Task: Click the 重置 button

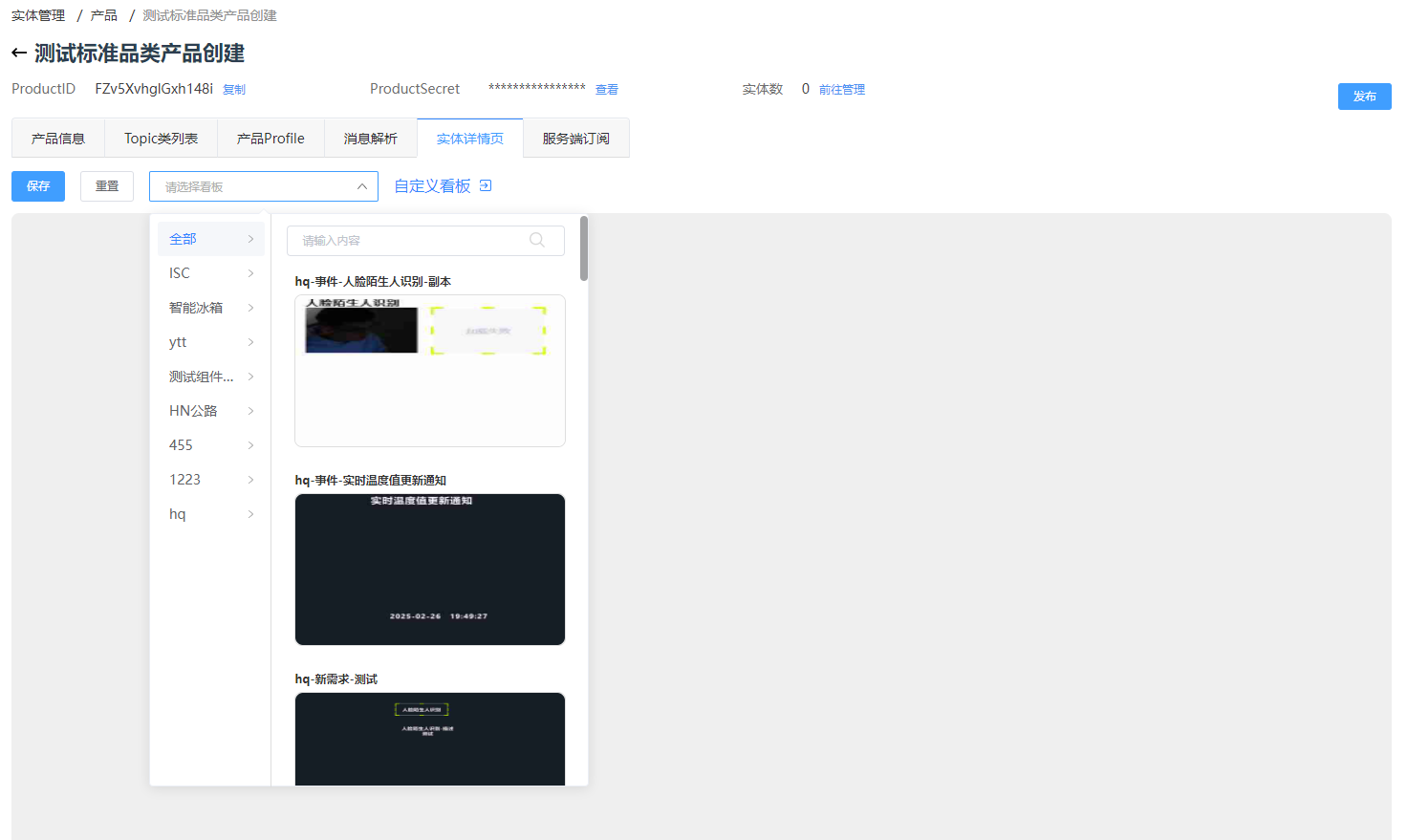Action: pos(107,186)
